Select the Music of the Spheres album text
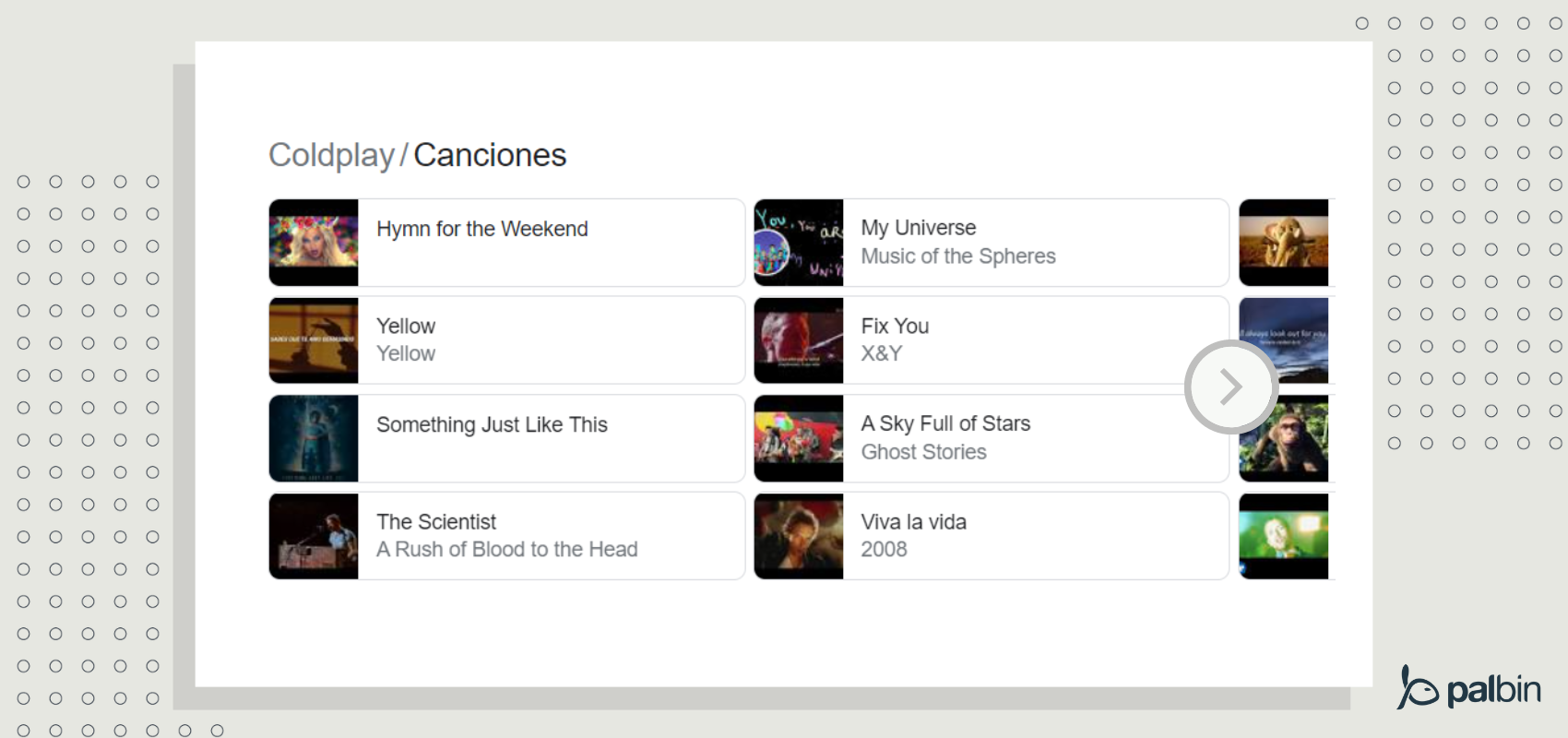 click(x=958, y=256)
